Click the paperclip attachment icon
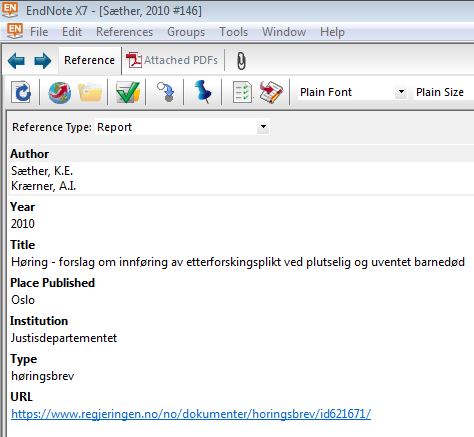 [x=241, y=61]
